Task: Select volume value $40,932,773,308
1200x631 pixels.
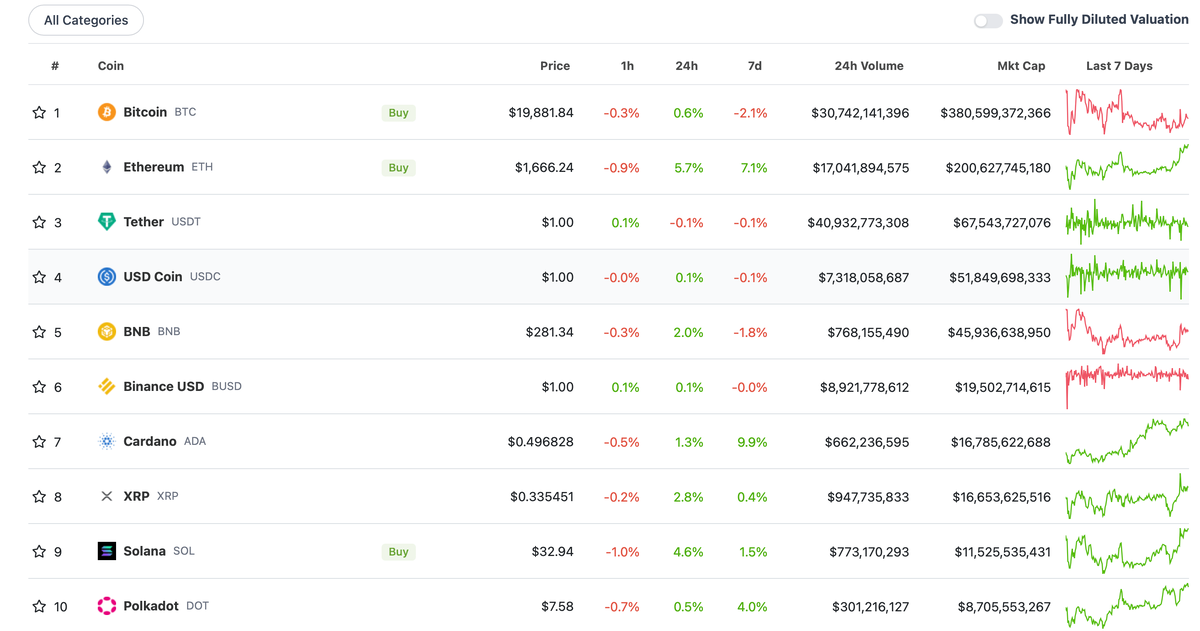Action: click(858, 223)
